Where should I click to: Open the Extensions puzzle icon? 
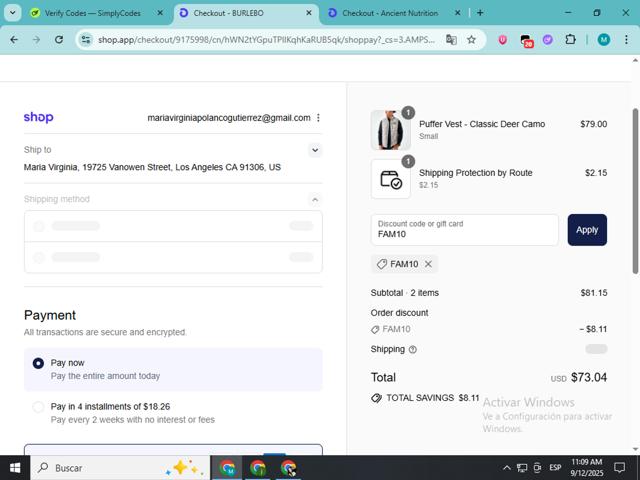tap(570, 40)
